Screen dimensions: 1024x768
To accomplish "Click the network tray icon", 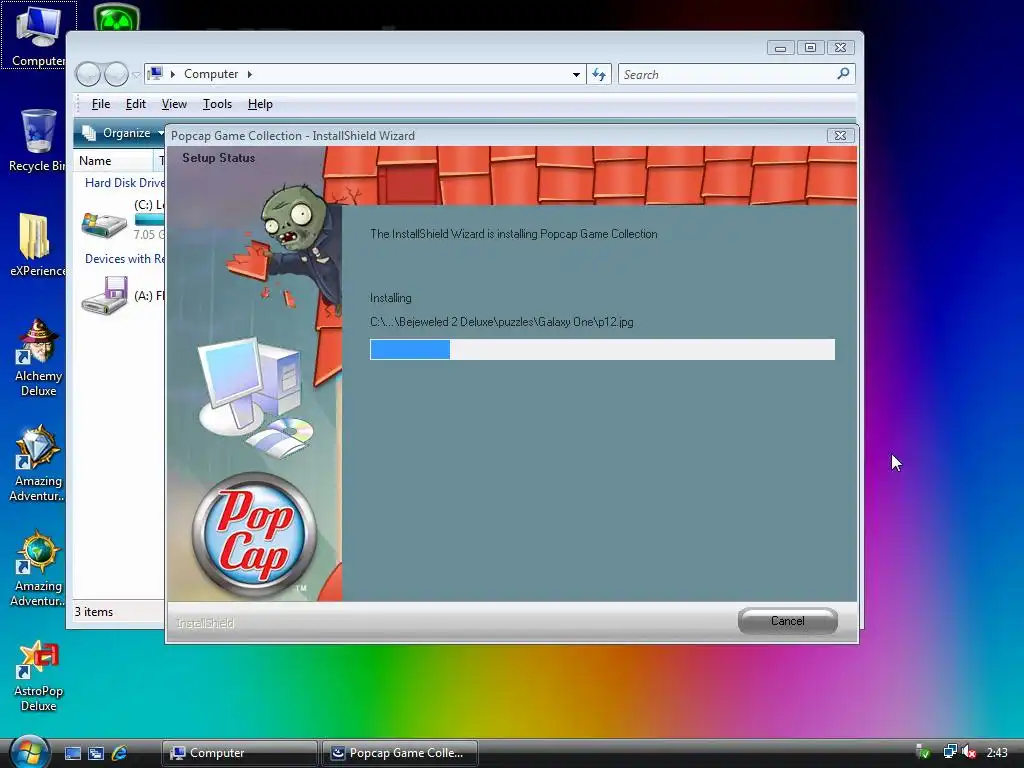I will pyautogui.click(x=950, y=752).
